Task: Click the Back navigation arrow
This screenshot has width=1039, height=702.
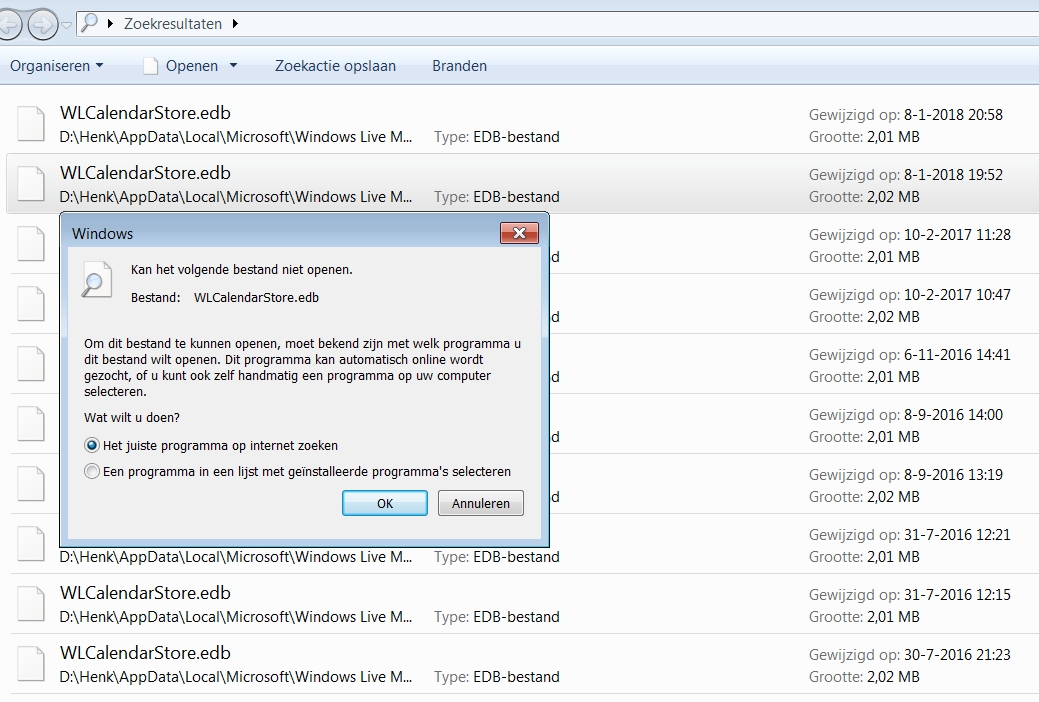Action: [x=8, y=25]
